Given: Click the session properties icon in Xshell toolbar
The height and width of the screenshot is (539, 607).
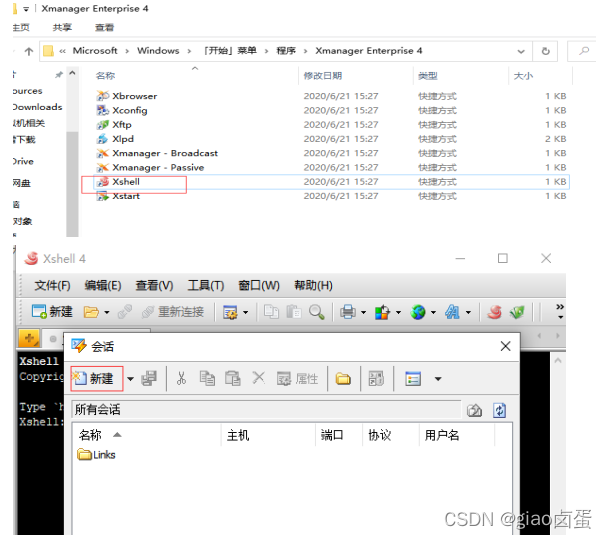Looking at the screenshot, I should [x=230, y=312].
